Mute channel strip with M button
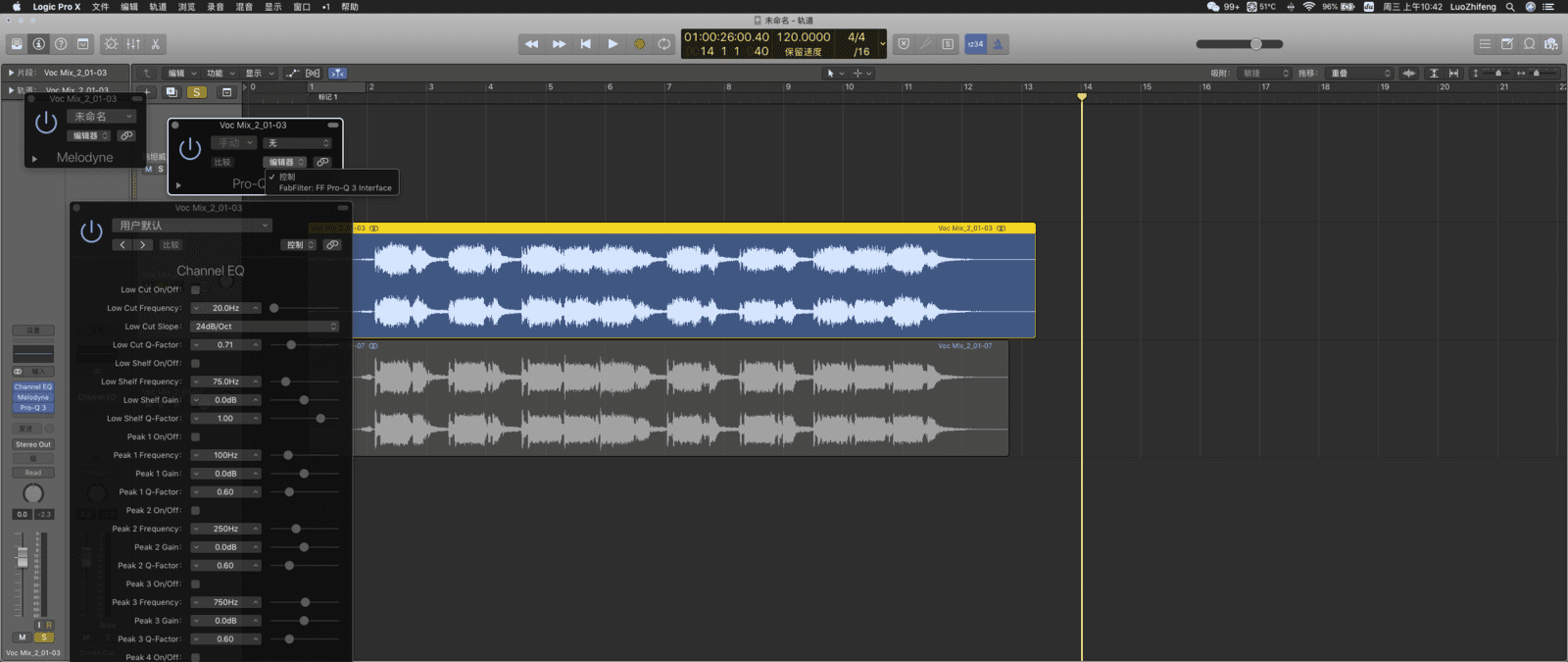 coord(23,637)
